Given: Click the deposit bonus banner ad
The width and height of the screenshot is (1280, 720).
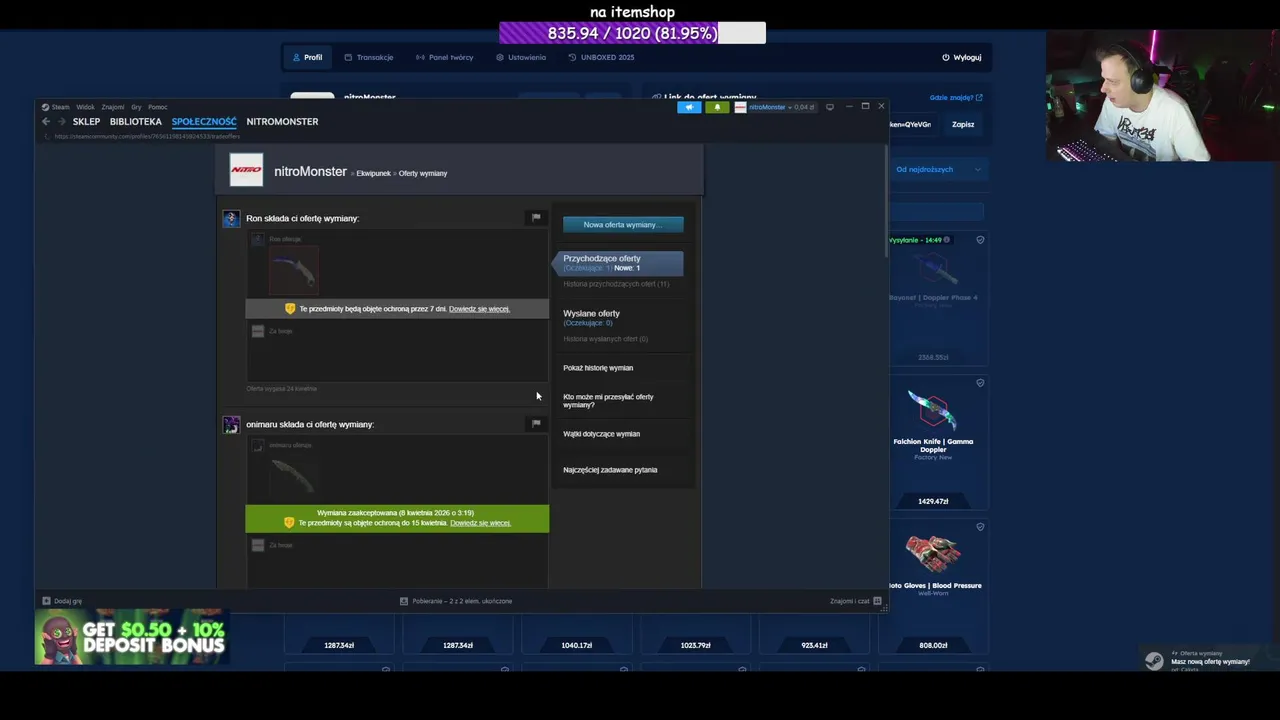Looking at the screenshot, I should tap(132, 637).
